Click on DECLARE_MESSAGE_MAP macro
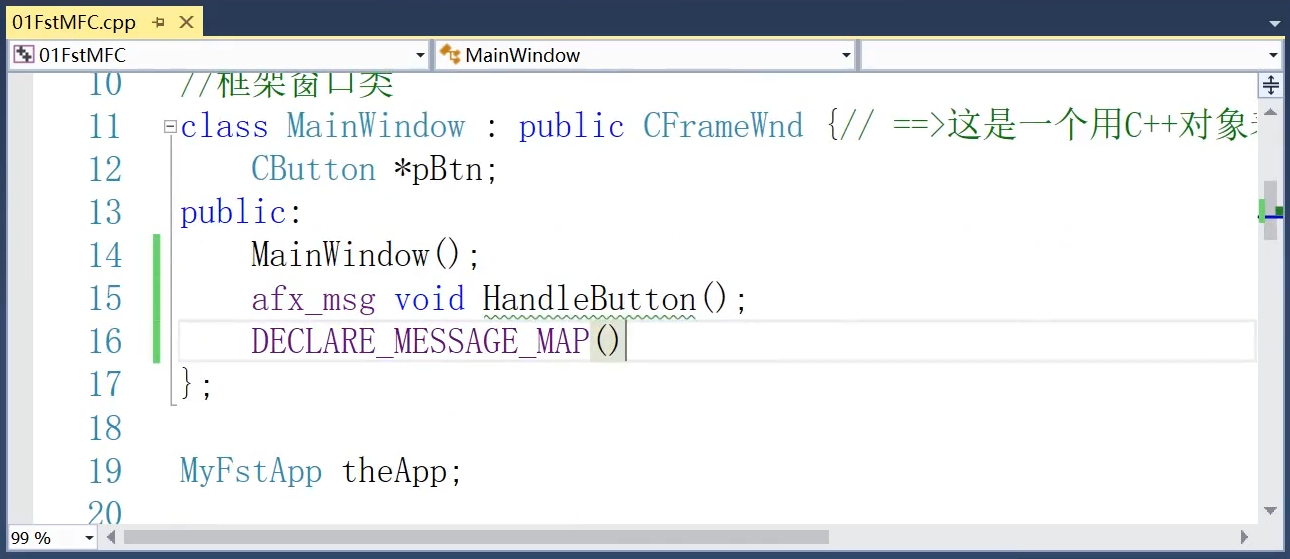The width and height of the screenshot is (1290, 559). (x=420, y=341)
